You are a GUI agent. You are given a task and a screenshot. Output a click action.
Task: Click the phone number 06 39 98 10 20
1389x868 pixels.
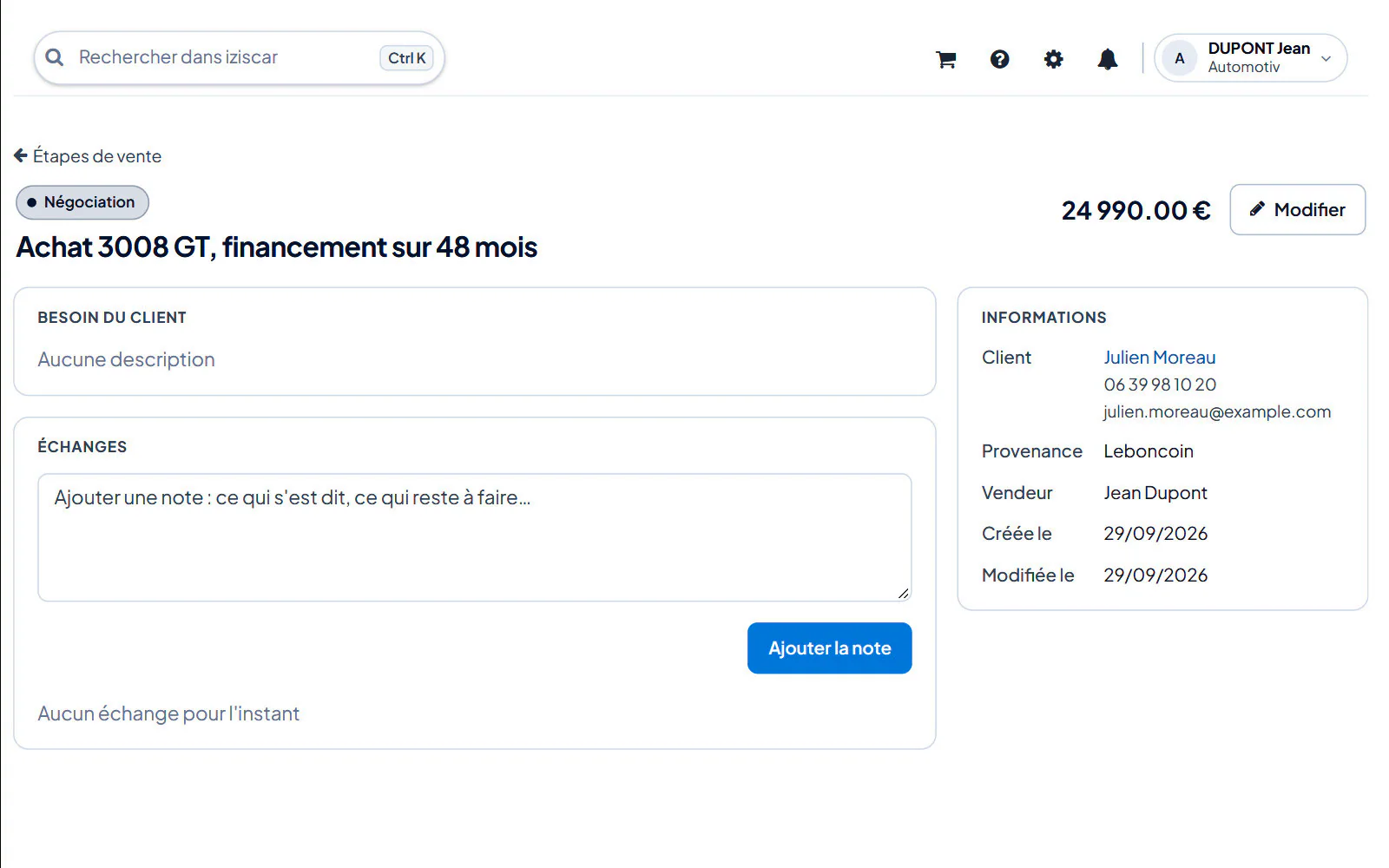pyautogui.click(x=1160, y=385)
